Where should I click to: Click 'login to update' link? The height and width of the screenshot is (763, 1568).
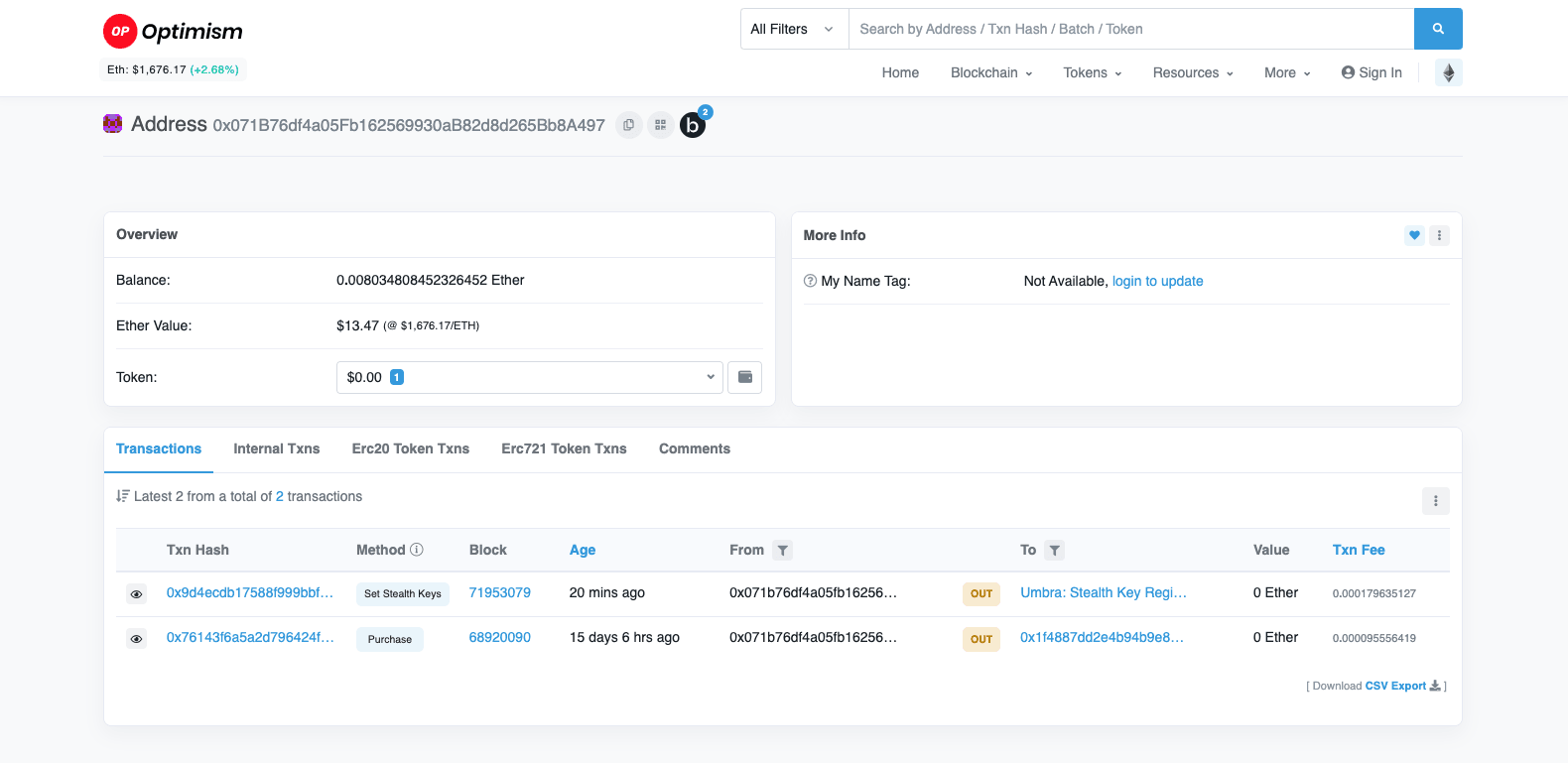click(1157, 281)
